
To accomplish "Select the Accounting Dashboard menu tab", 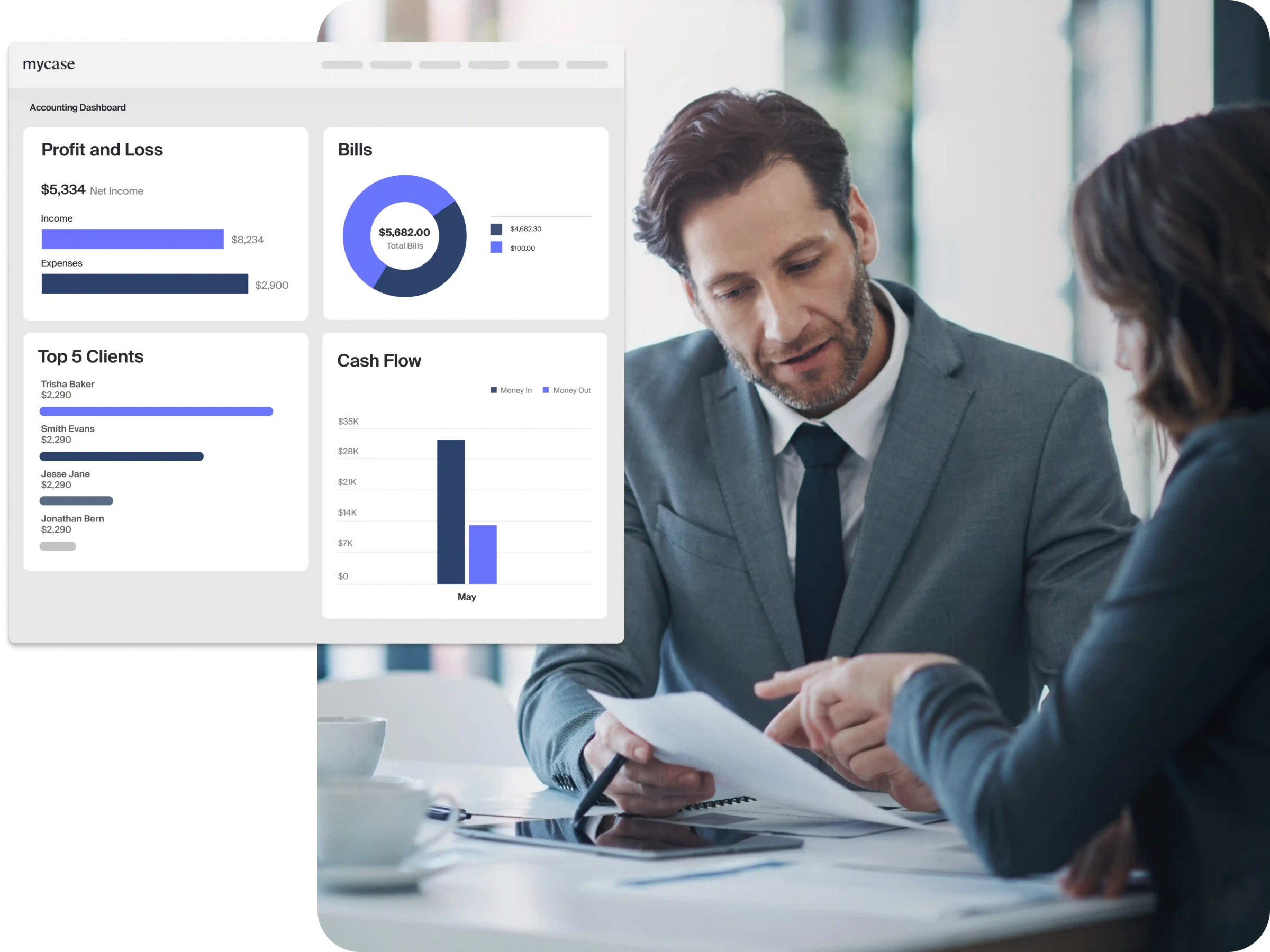I will point(78,107).
